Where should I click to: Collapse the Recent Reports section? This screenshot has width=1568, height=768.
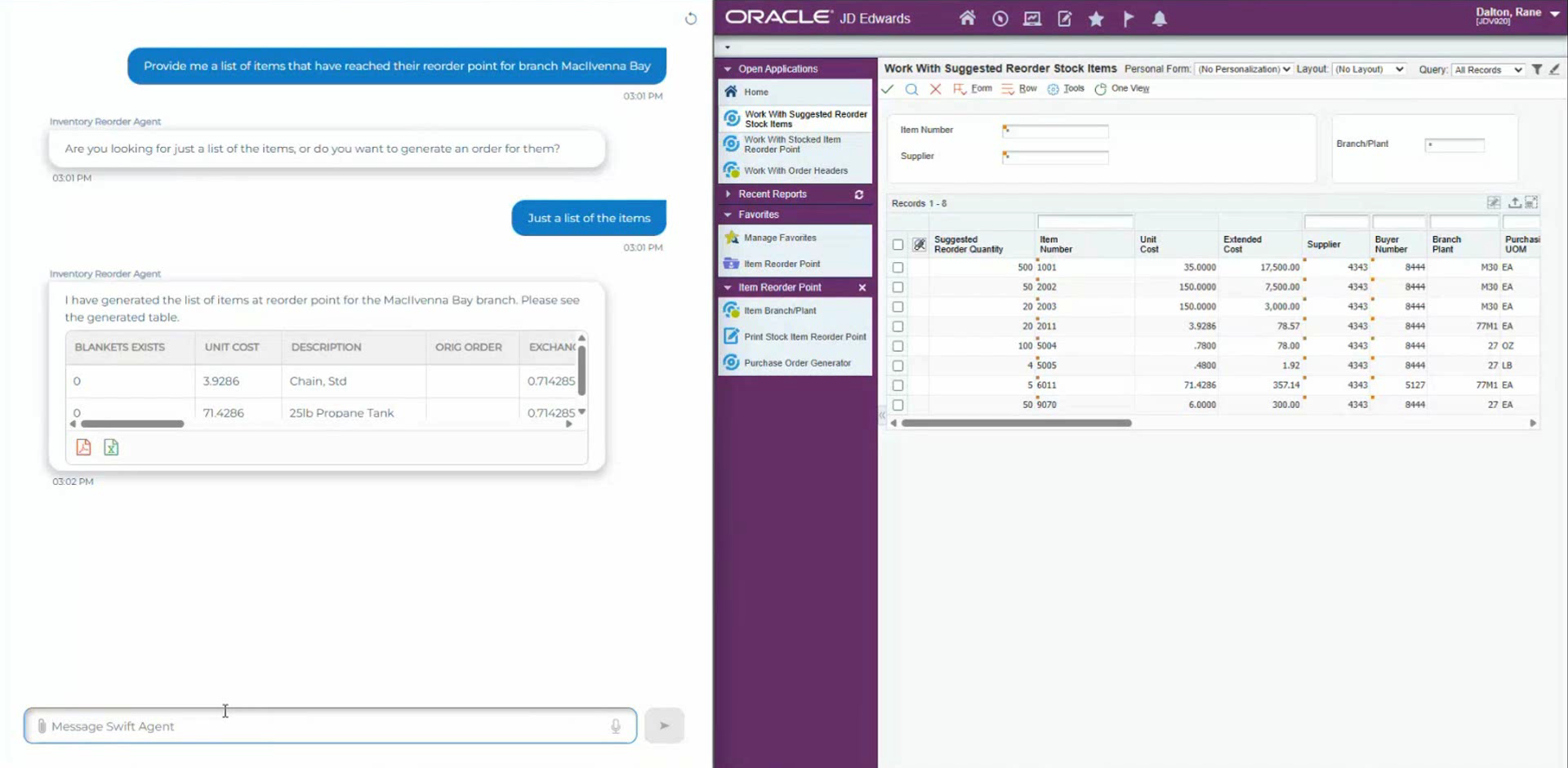pyautogui.click(x=728, y=193)
